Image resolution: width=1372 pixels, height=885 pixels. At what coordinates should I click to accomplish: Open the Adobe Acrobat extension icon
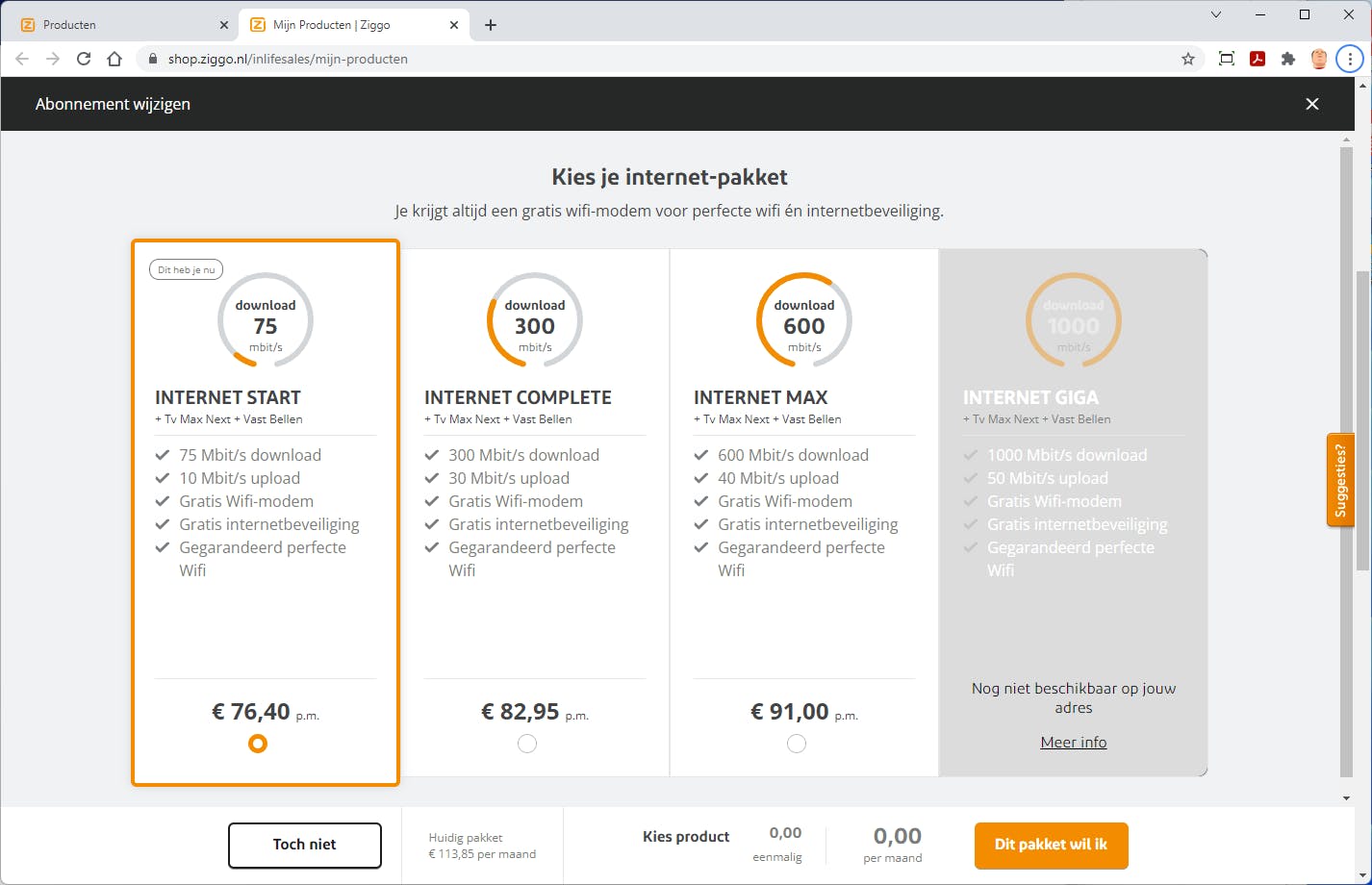1258,59
